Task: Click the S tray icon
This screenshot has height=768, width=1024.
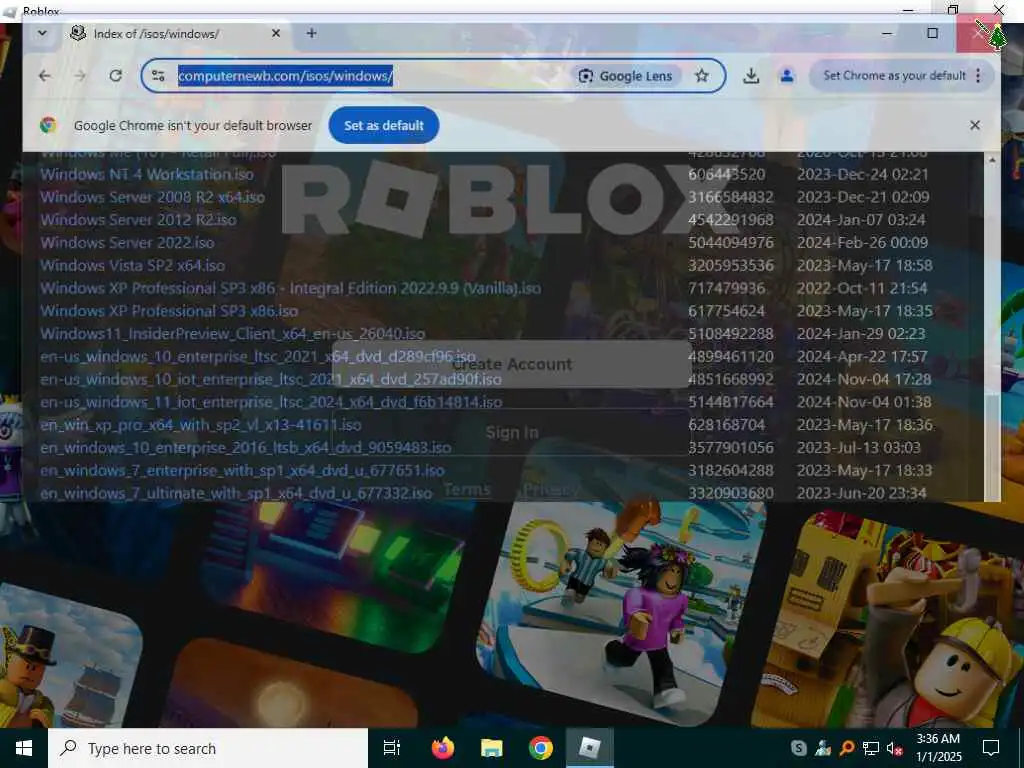Action: click(798, 748)
